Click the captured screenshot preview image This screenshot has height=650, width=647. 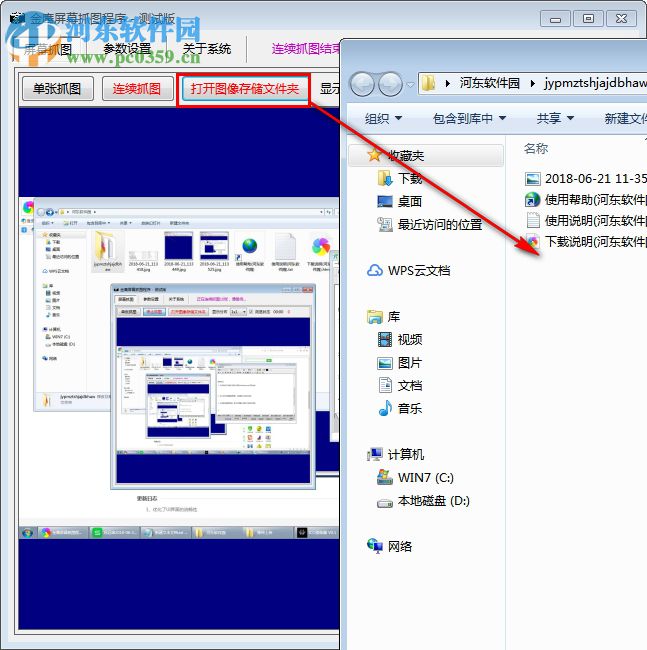tap(179, 369)
